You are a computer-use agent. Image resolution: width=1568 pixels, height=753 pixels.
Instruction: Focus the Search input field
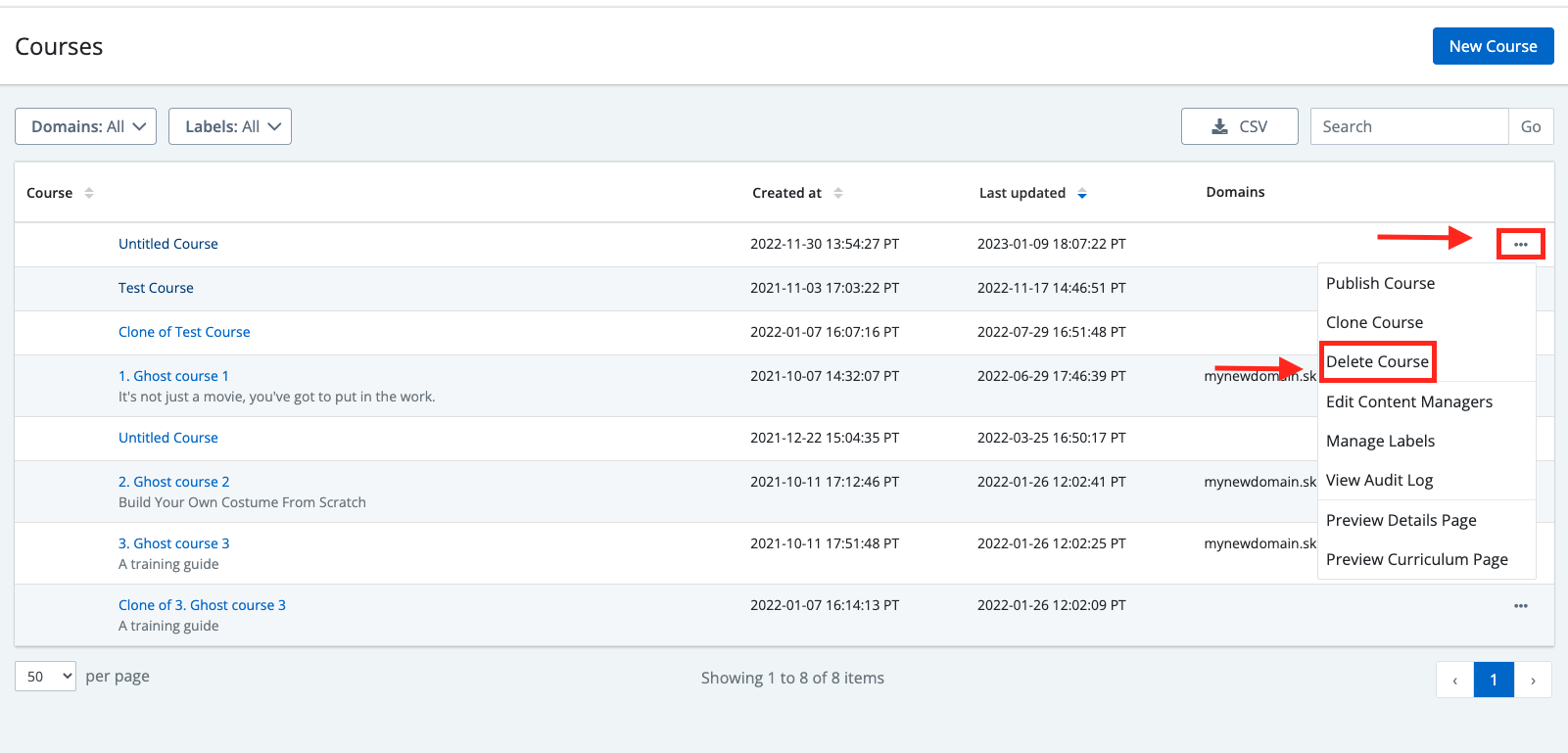[1408, 126]
